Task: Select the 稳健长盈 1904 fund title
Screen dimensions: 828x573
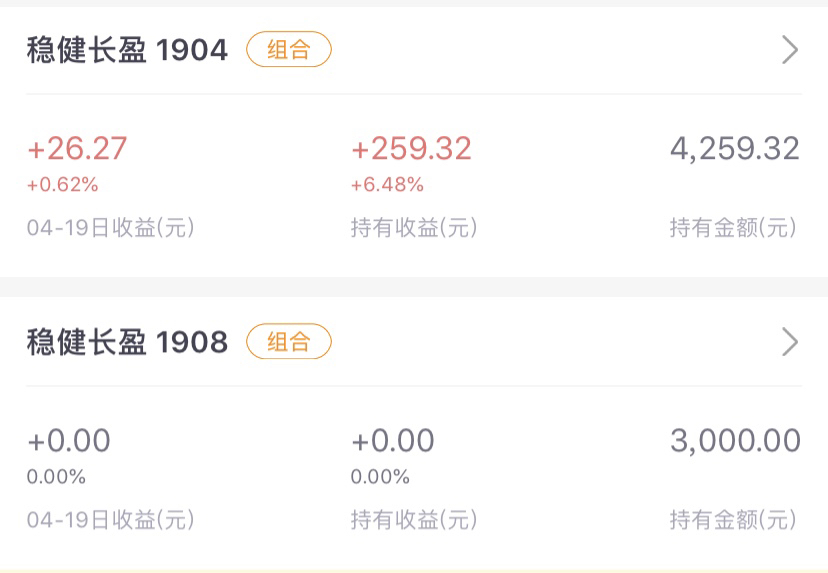Action: pos(127,50)
